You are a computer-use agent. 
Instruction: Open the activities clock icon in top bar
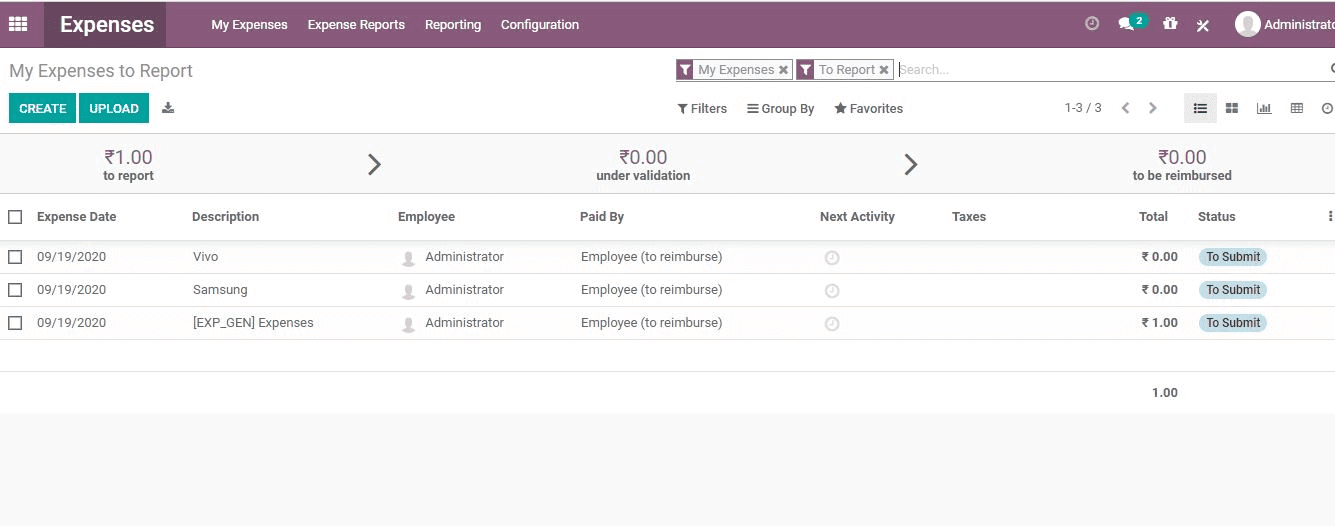pyautogui.click(x=1092, y=24)
